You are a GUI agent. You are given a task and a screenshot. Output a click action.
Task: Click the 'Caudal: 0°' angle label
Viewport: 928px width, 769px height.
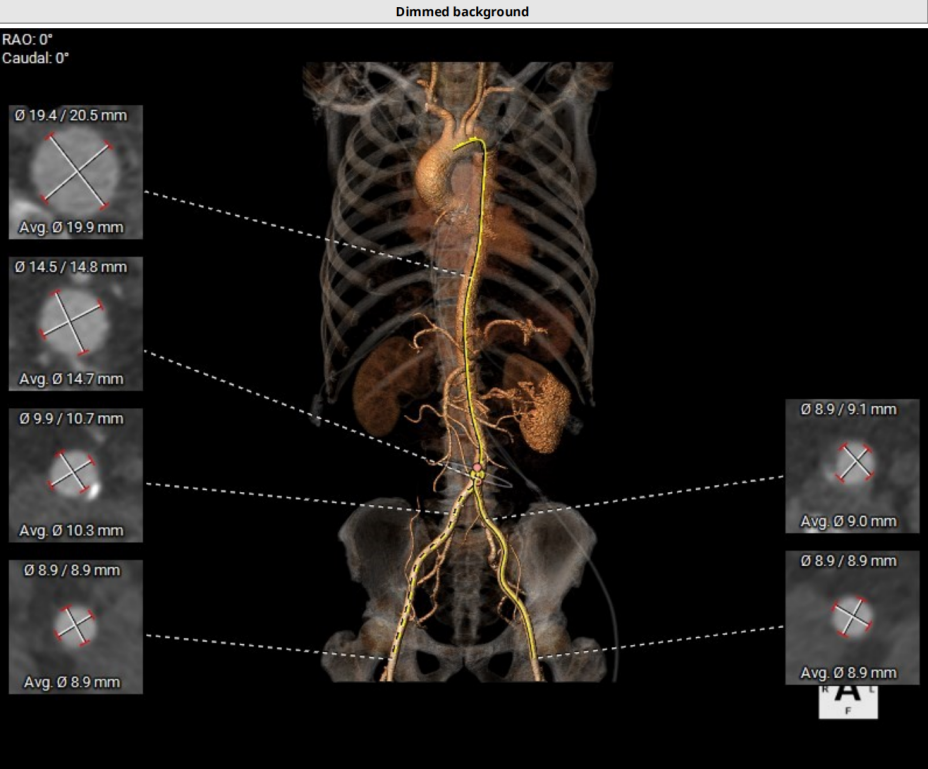click(x=36, y=58)
